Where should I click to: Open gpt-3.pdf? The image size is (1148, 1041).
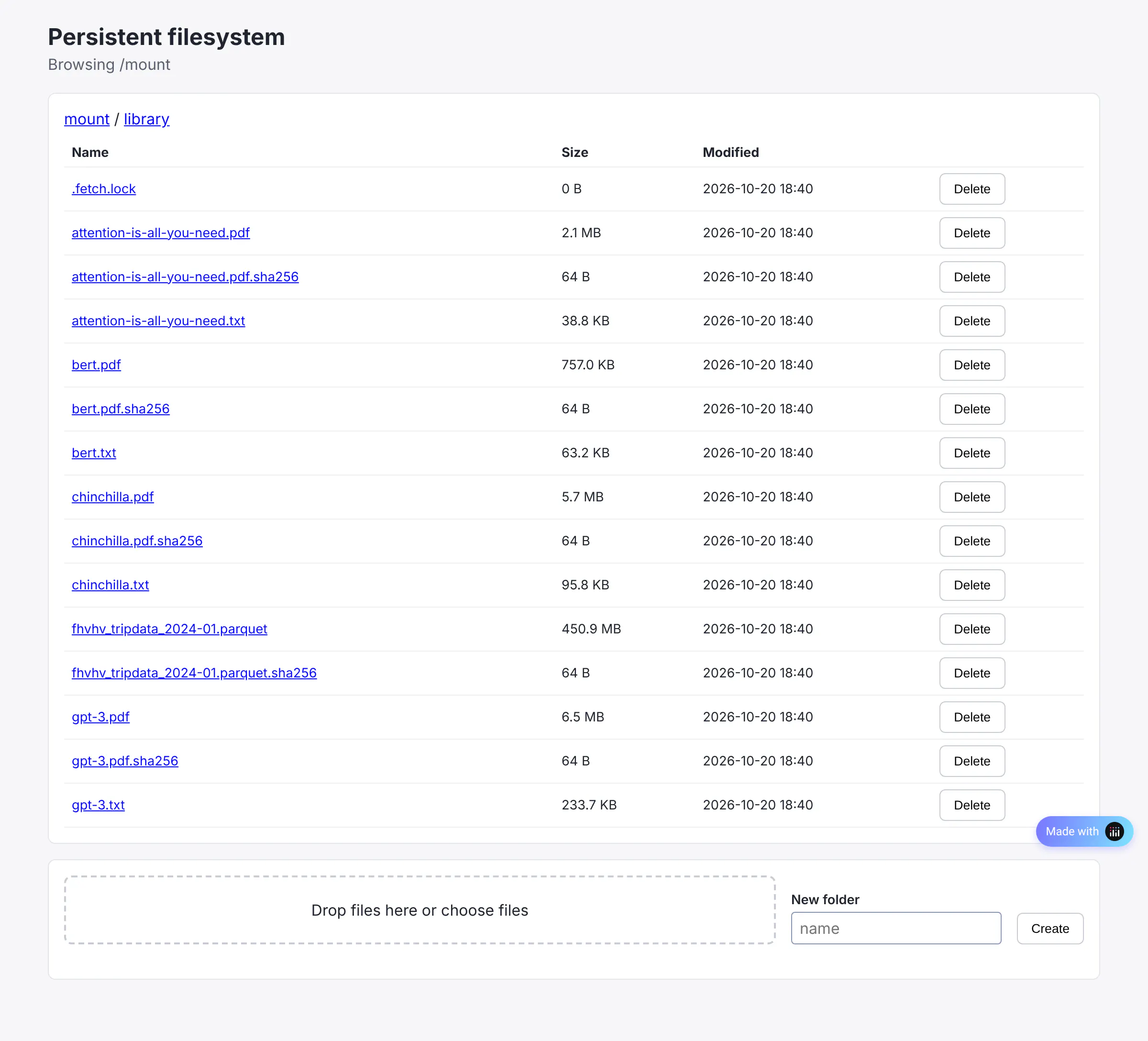pos(101,717)
